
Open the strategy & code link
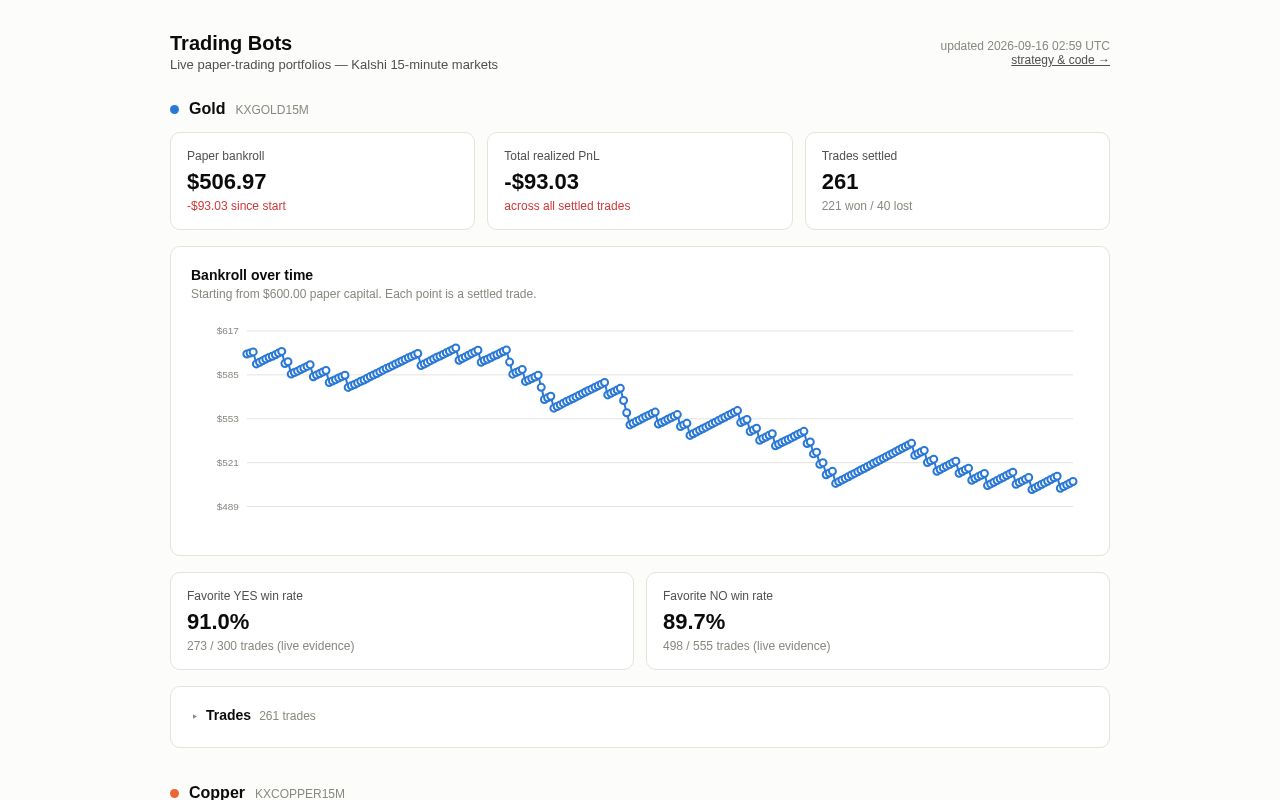[1060, 60]
